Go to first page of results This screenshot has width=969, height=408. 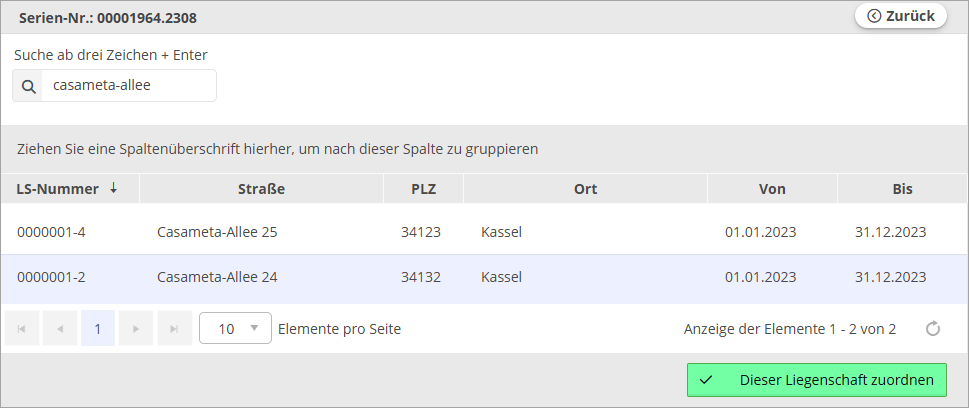point(22,328)
